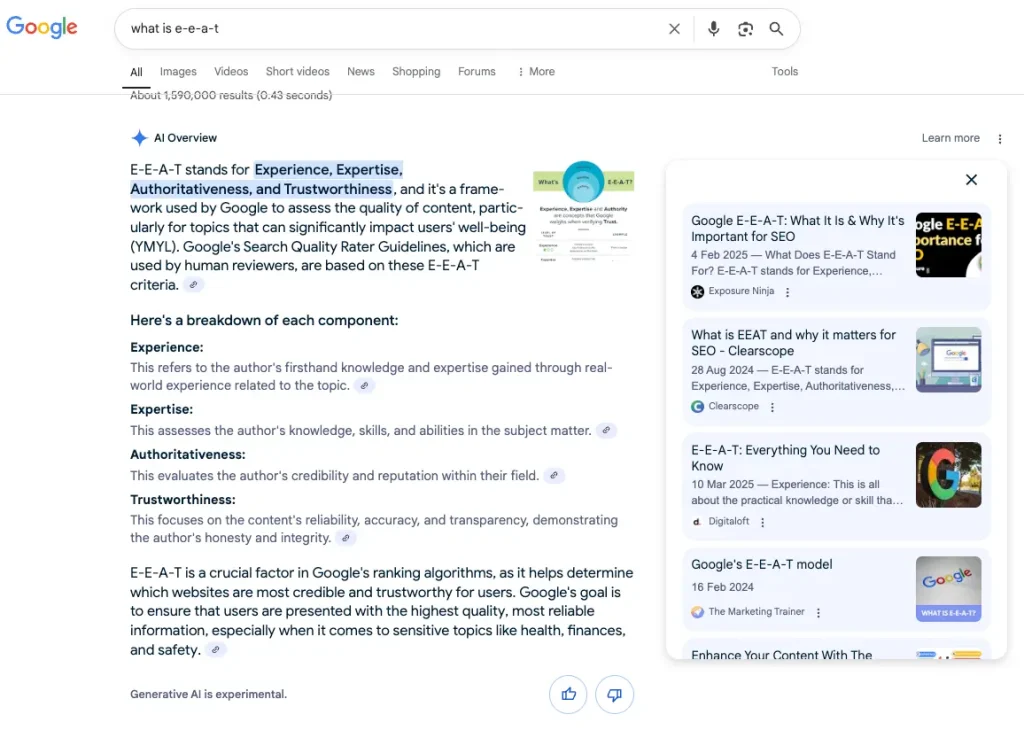Open source link after 'and safety.'

216,650
